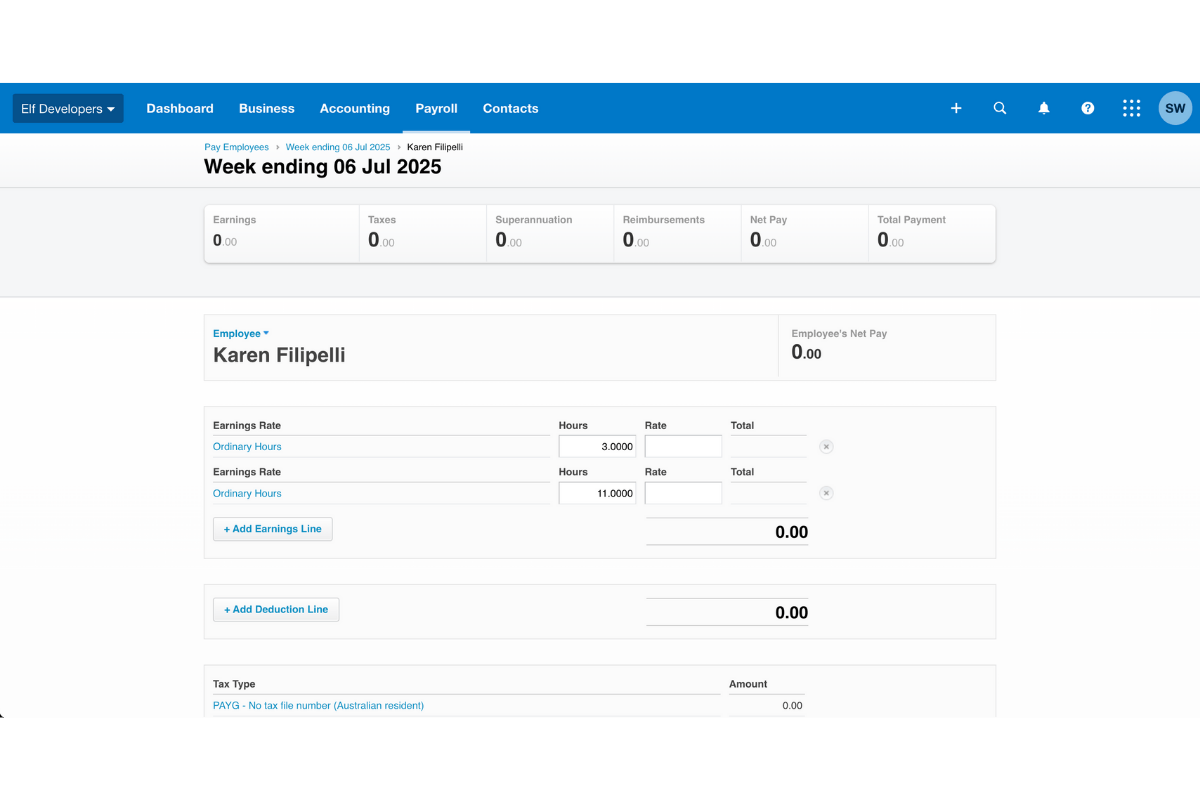Remove the first Ordinary Hours earnings line
Viewport: 1200px width, 800px height.
826,446
